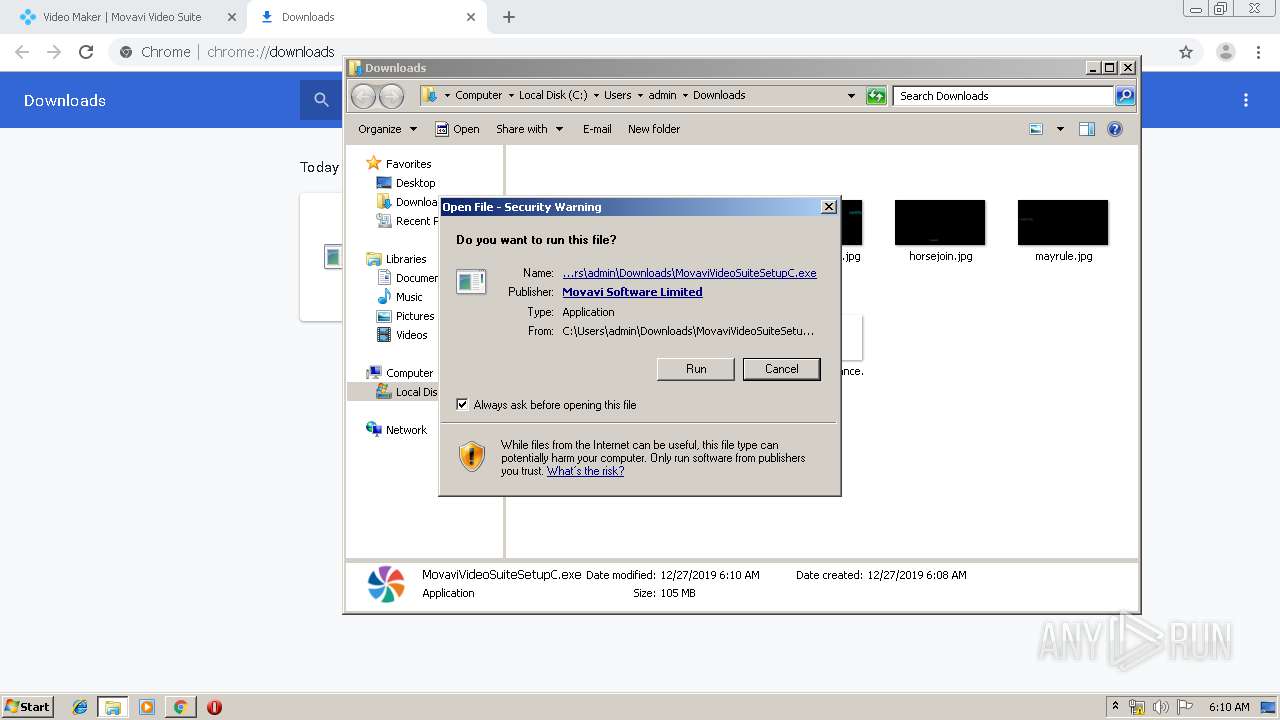Viewport: 1280px width, 720px height.
Task: Click the network tray icon
Action: tap(1137, 707)
